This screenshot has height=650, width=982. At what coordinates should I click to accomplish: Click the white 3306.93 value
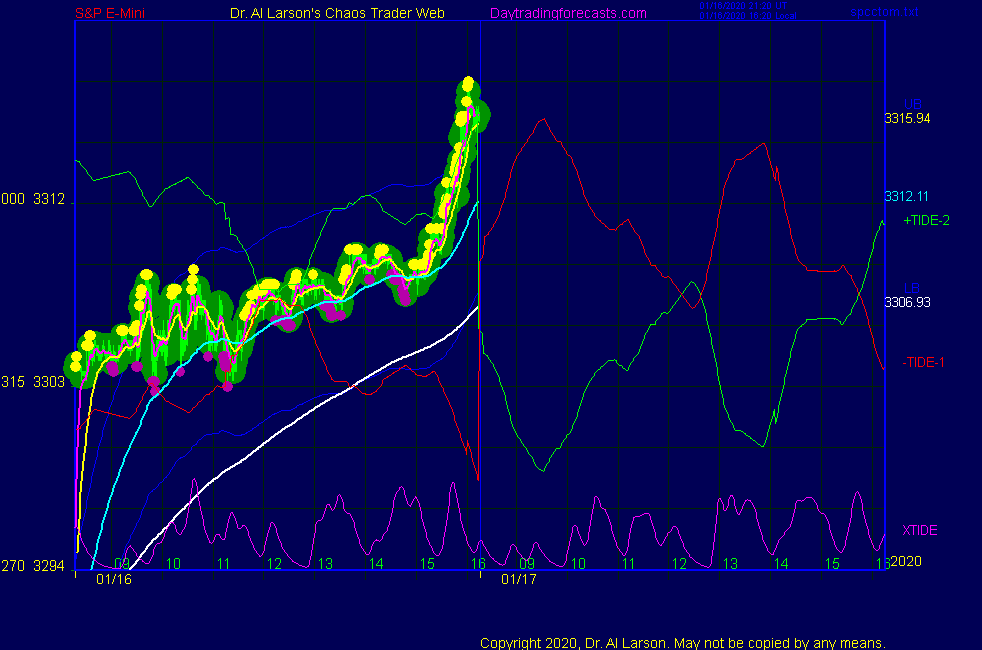coord(907,302)
